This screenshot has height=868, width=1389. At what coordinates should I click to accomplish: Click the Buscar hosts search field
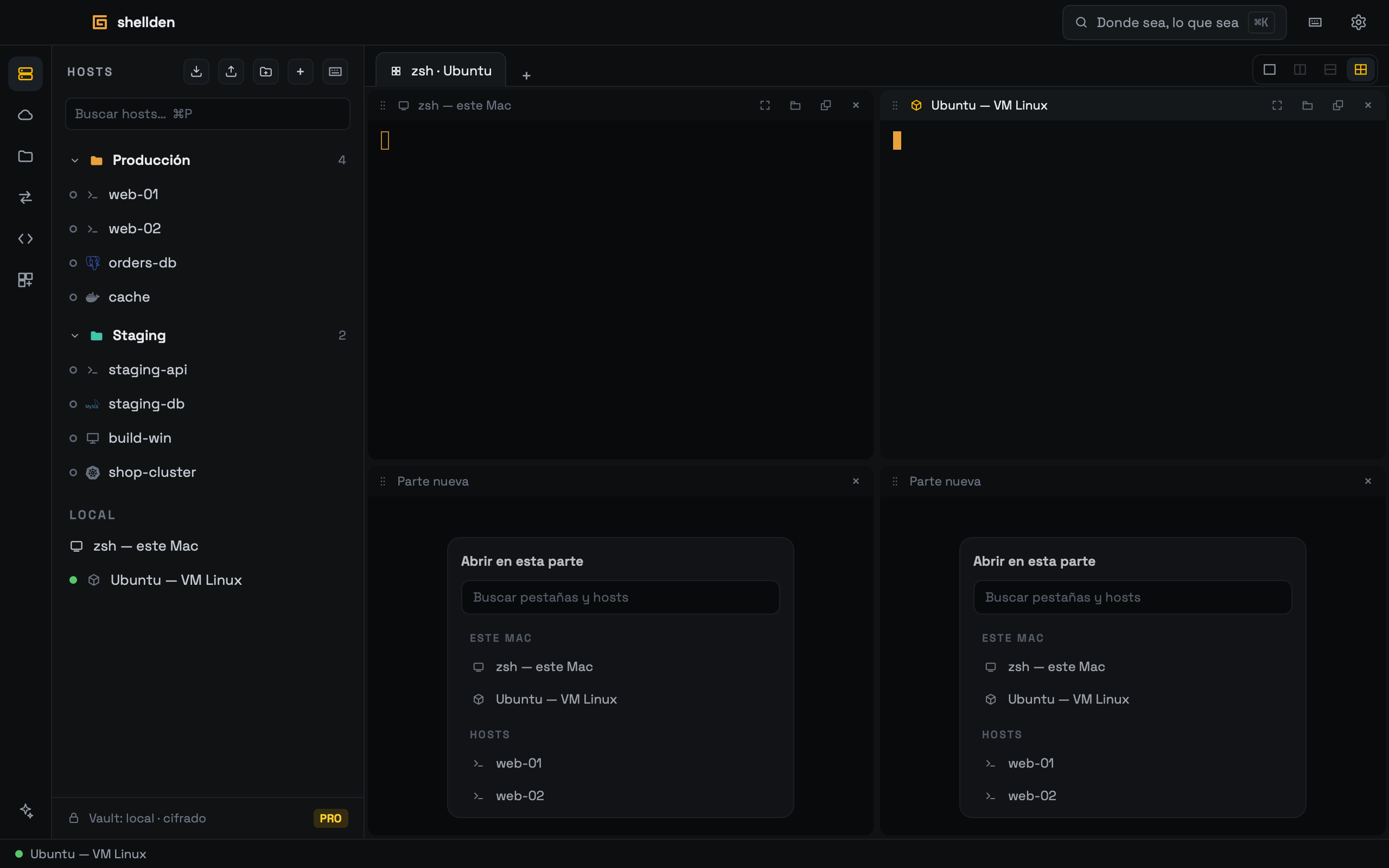coord(208,114)
